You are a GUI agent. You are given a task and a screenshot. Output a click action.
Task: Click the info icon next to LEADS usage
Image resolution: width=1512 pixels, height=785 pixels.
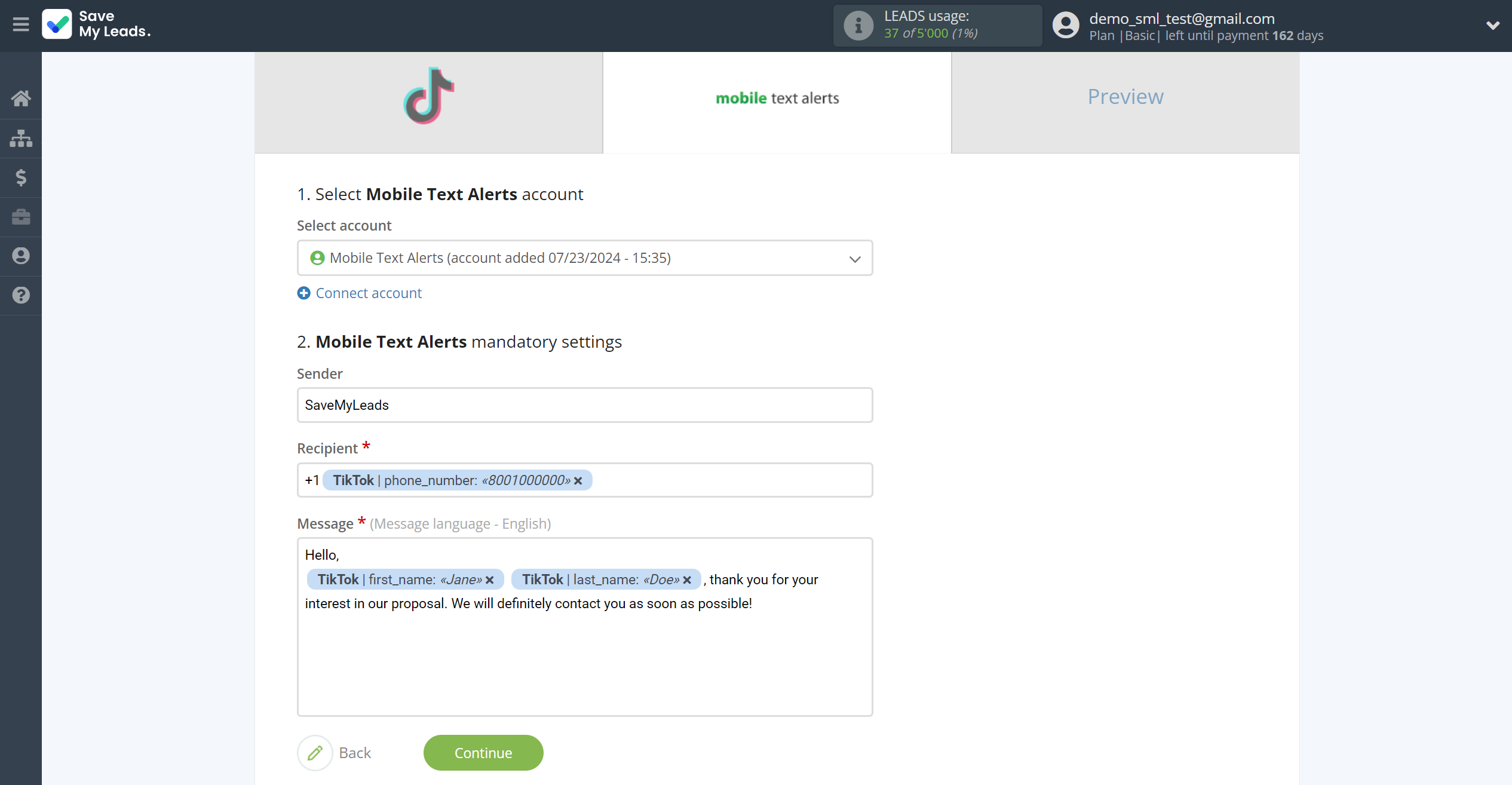(858, 25)
